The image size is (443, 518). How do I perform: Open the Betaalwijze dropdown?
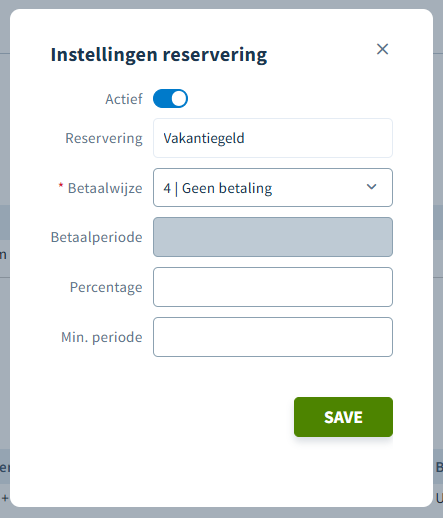(273, 188)
